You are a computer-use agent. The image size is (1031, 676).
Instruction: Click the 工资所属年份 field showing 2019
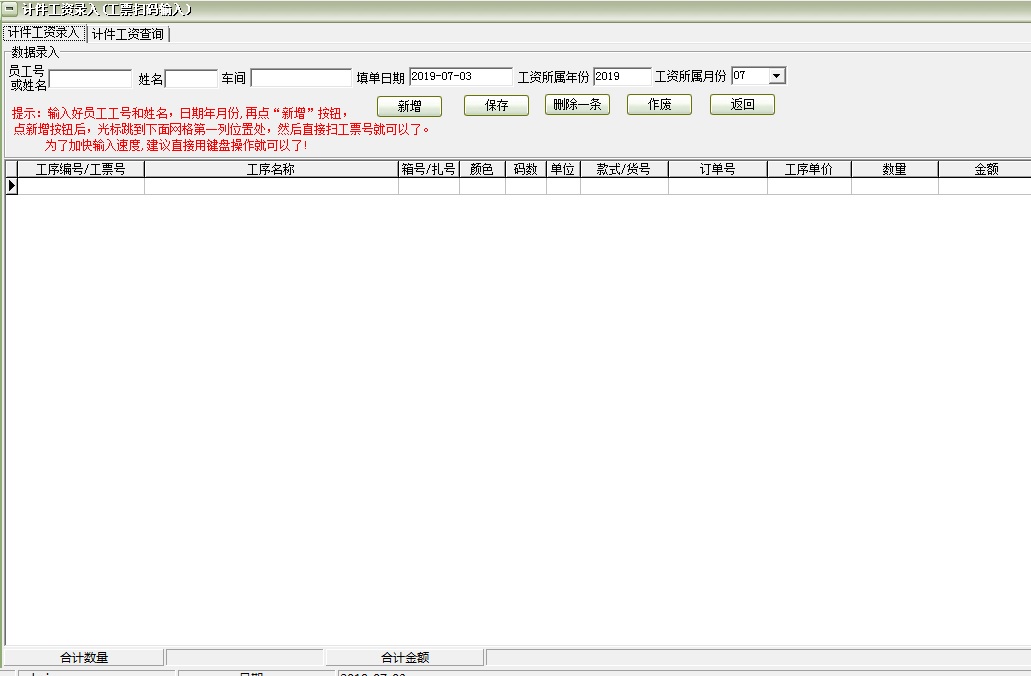(621, 76)
